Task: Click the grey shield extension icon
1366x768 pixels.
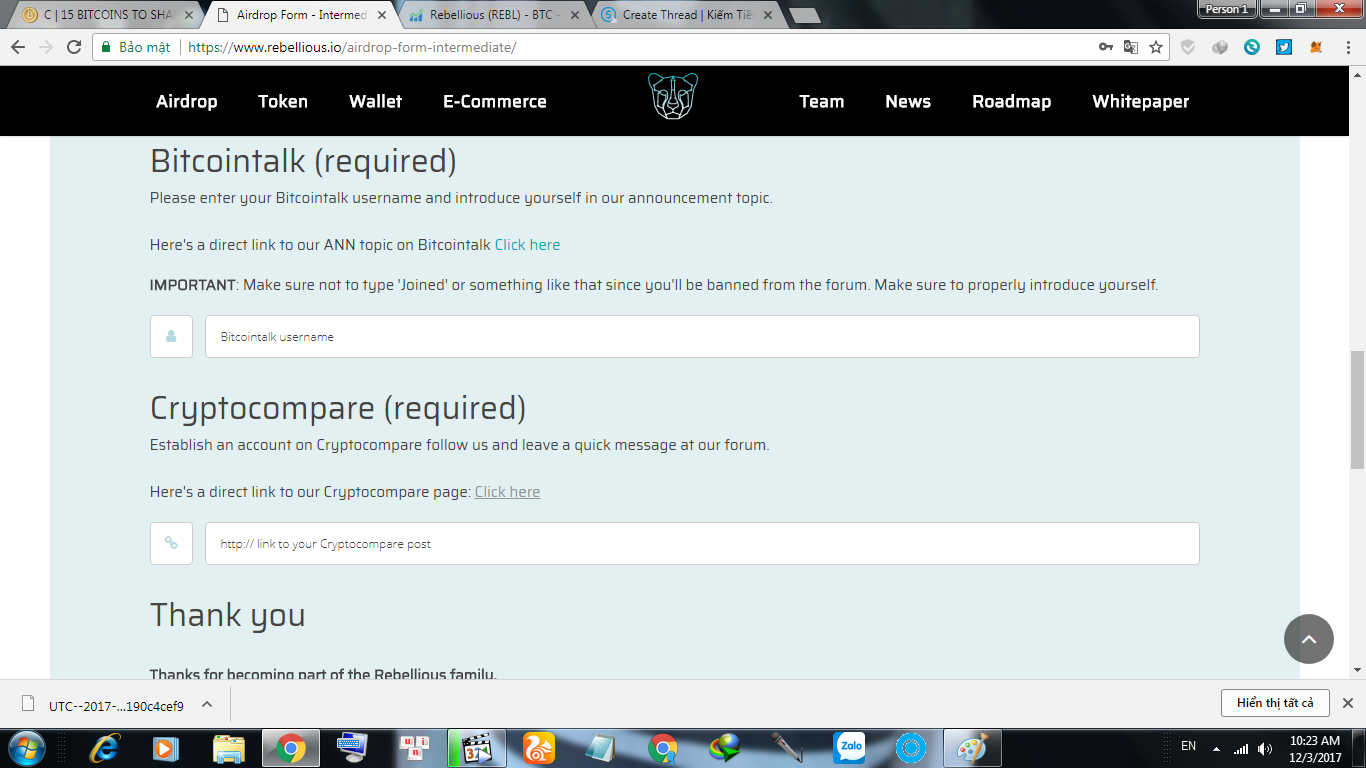Action: [1188, 47]
